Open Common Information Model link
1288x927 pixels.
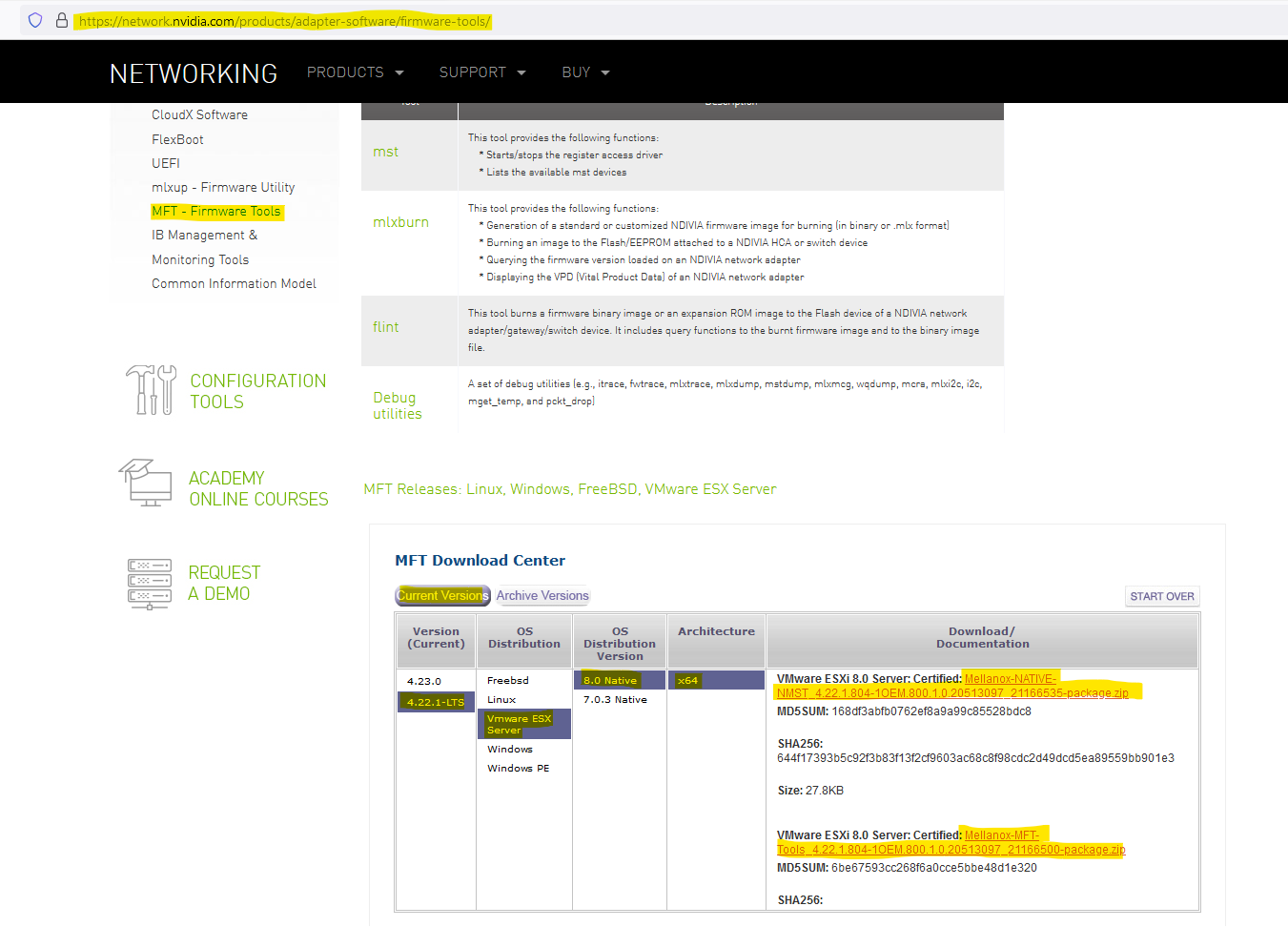coord(234,283)
